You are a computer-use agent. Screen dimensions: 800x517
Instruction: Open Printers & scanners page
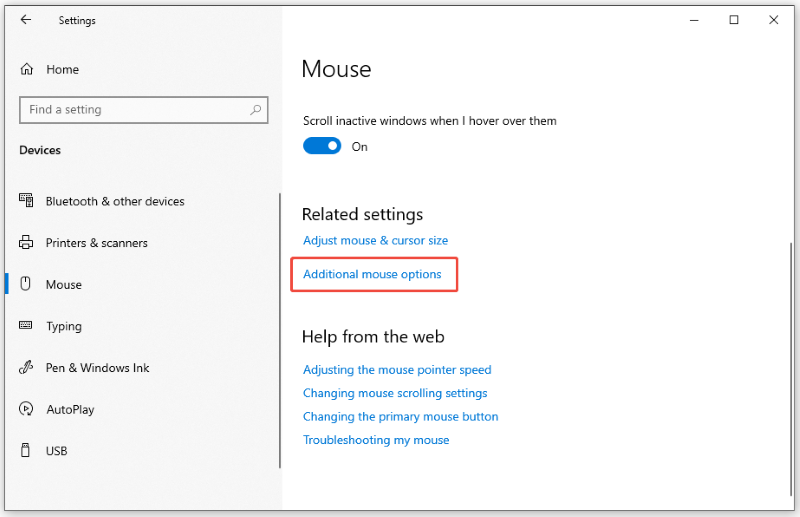(96, 243)
